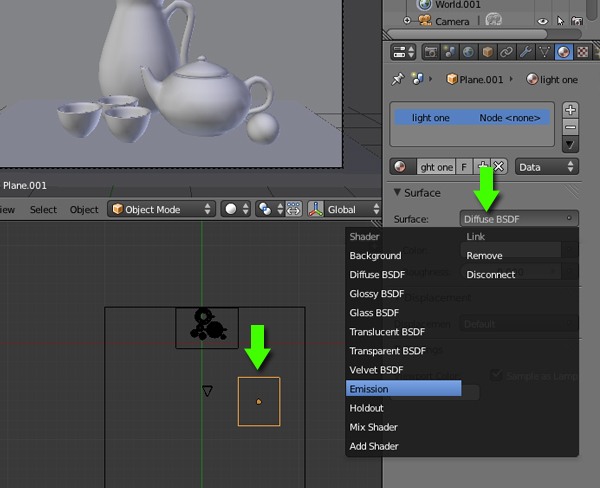Toggle fake user F button

pyautogui.click(x=464, y=167)
